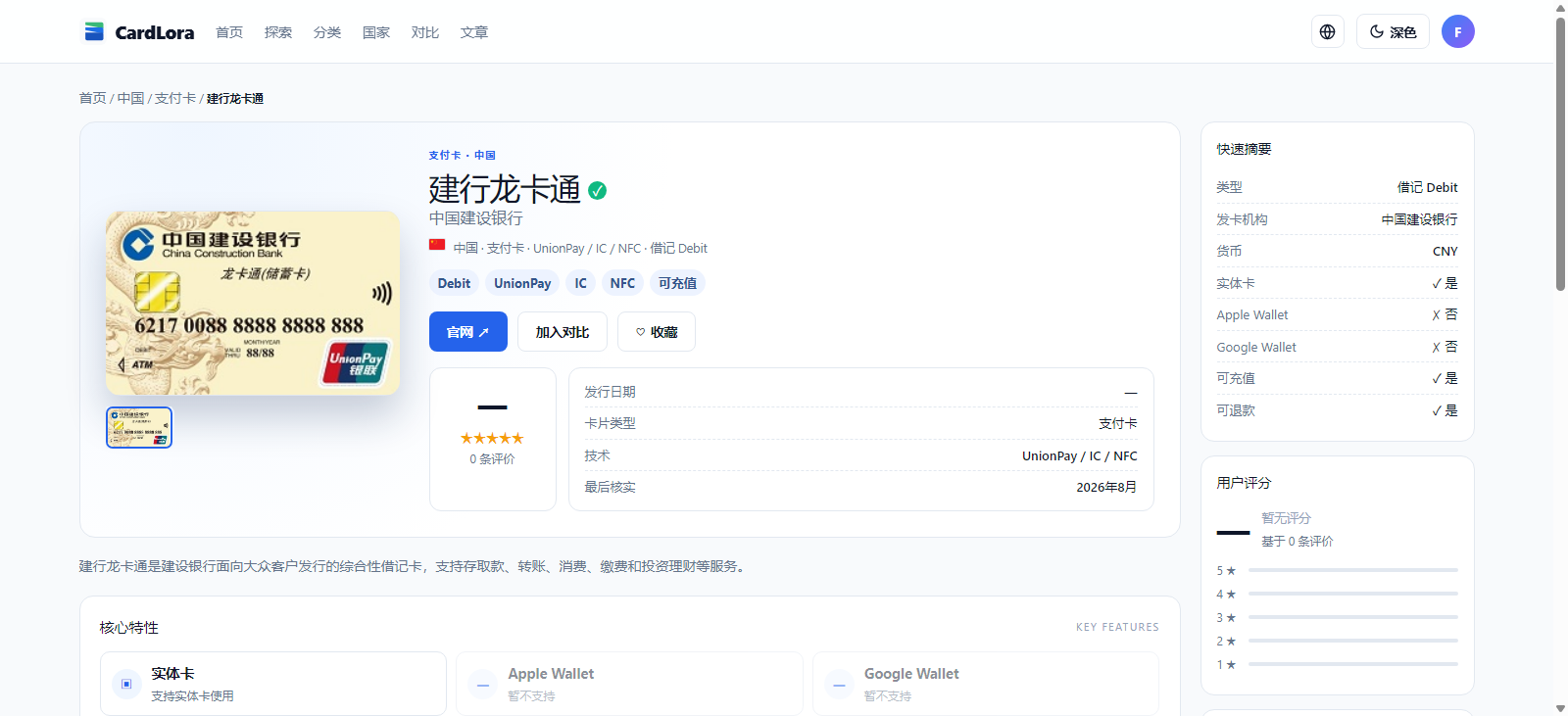The width and height of the screenshot is (1568, 716).
Task: Visit the official site via 官网 button
Action: pyautogui.click(x=468, y=332)
